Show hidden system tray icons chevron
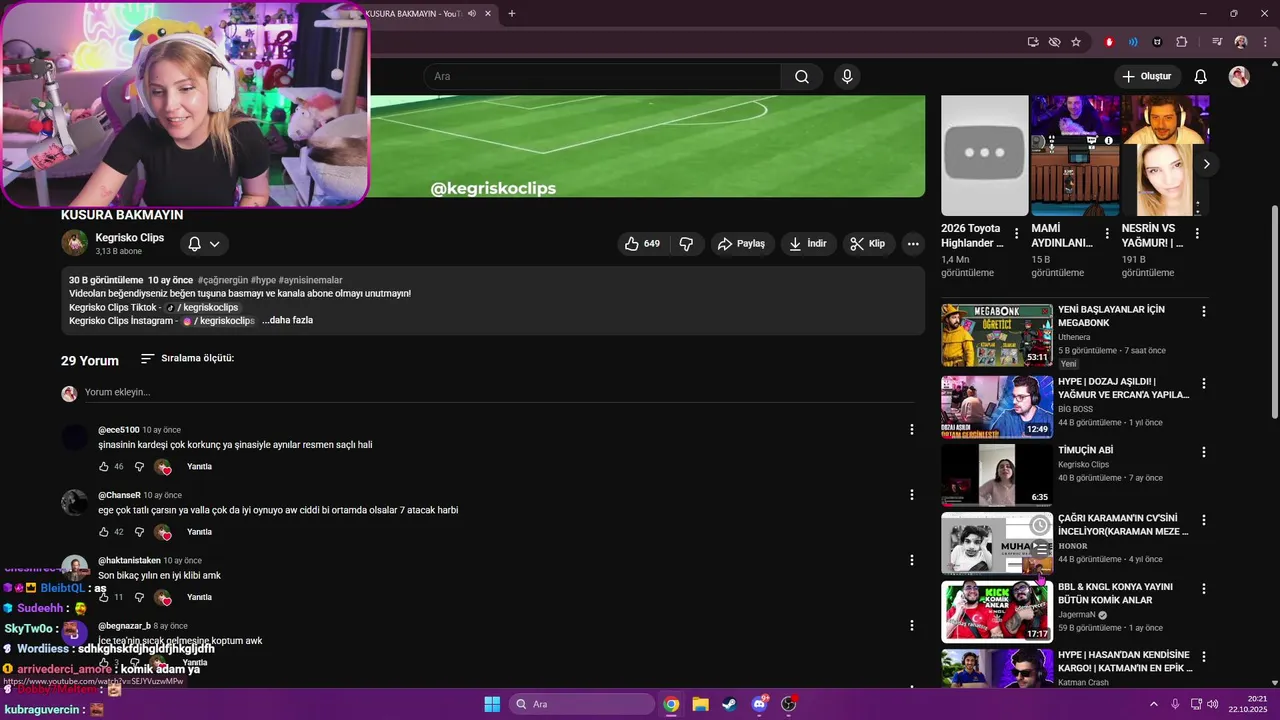The width and height of the screenshot is (1280, 720). click(x=1153, y=704)
